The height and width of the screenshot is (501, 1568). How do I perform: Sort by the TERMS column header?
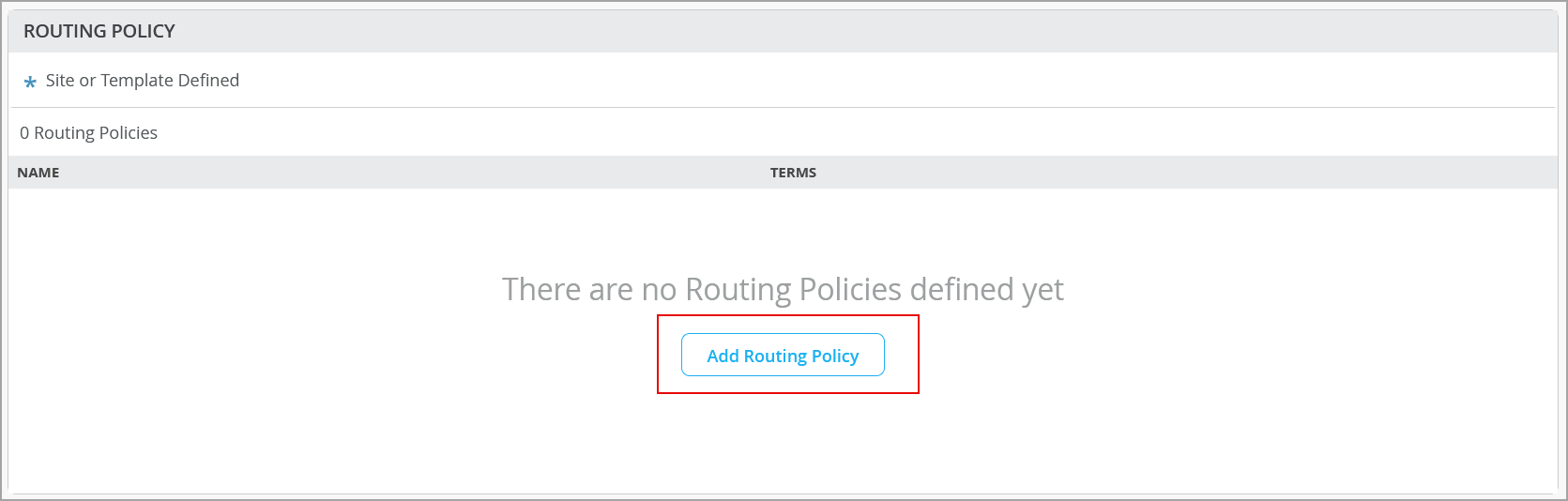(793, 173)
